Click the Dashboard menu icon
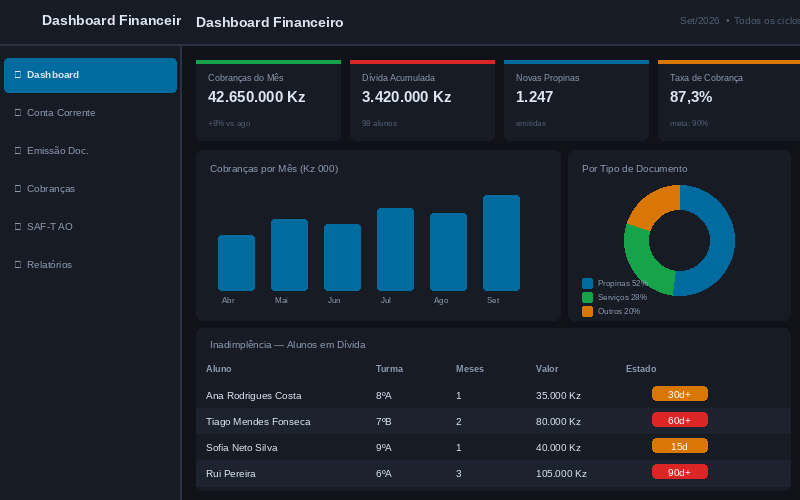Screen dimensions: 800x500 coord(18,74)
